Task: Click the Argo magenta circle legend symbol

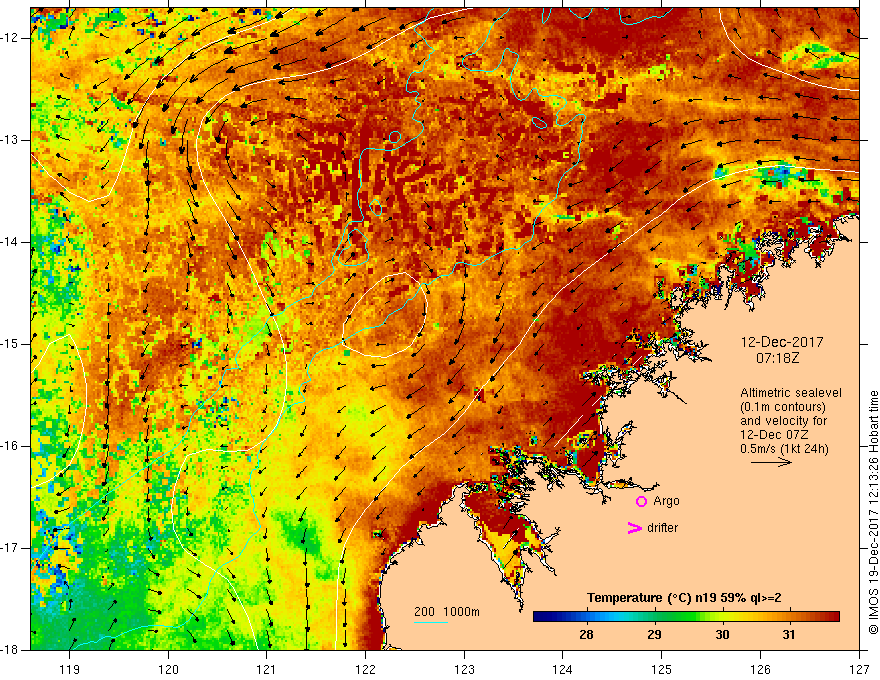Action: [x=641, y=502]
